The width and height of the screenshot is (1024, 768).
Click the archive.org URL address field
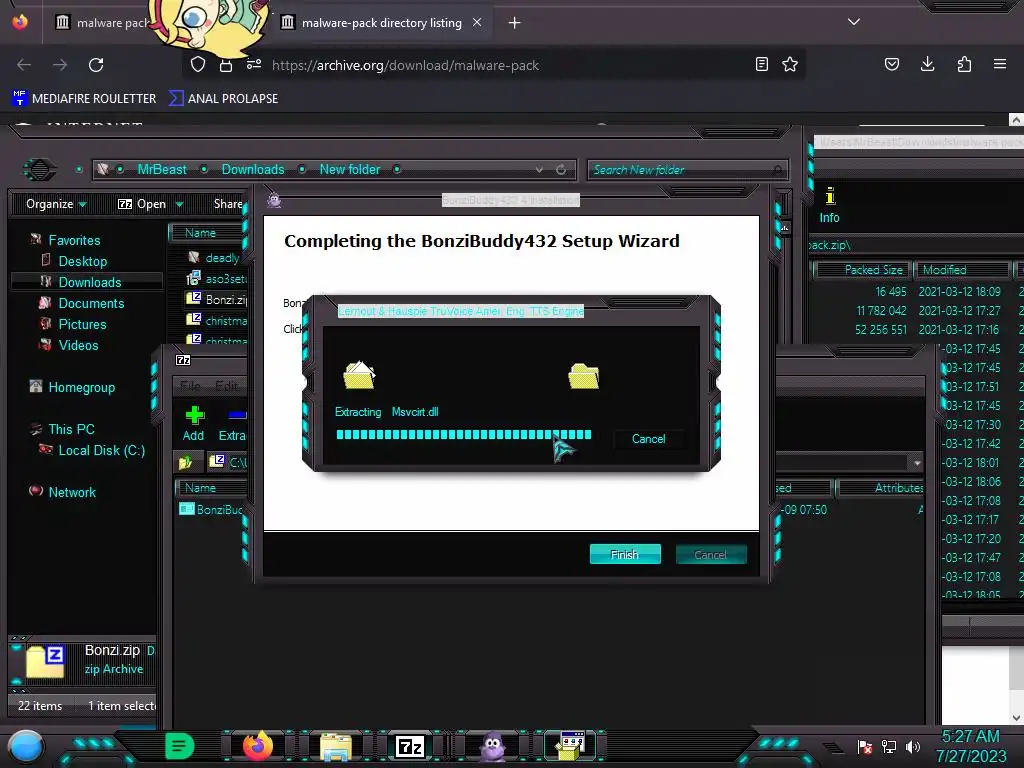(405, 65)
